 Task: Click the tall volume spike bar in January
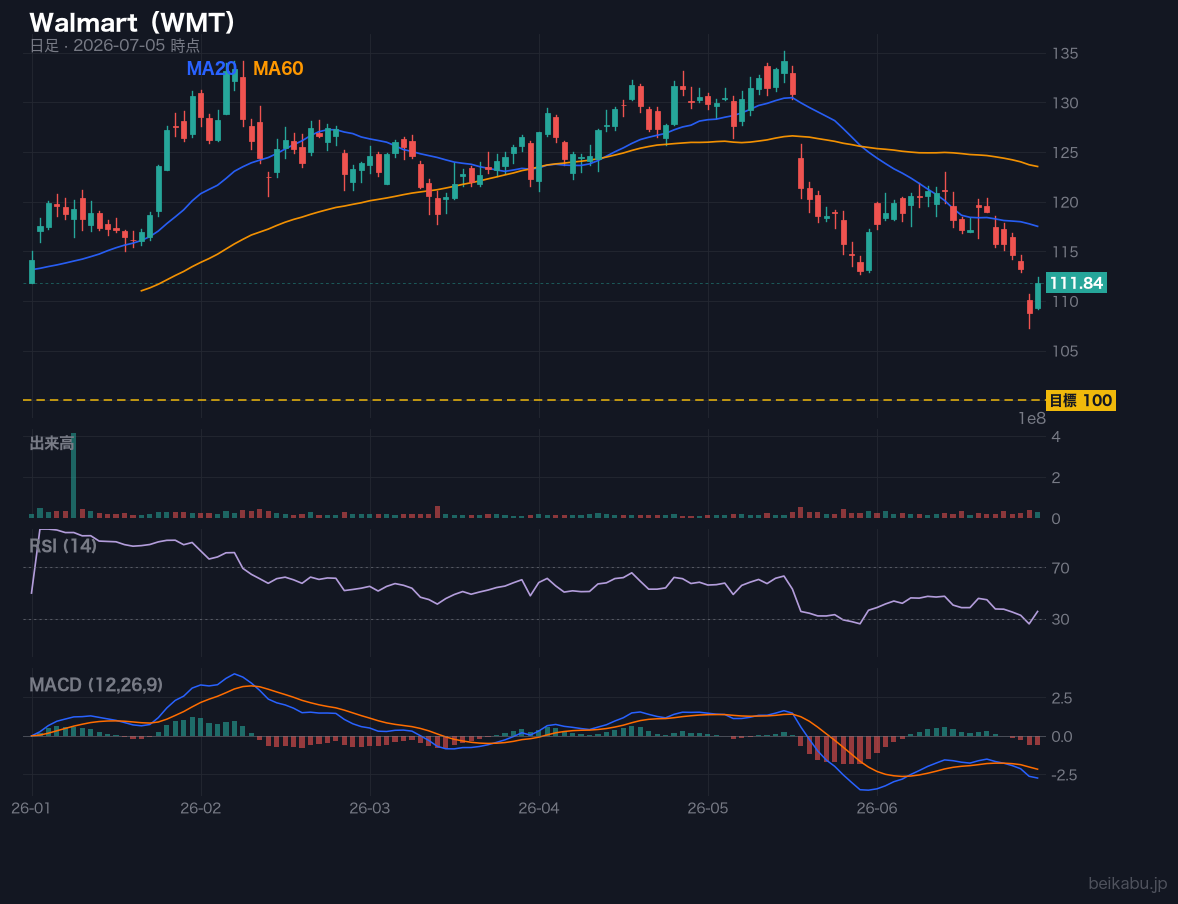click(74, 476)
